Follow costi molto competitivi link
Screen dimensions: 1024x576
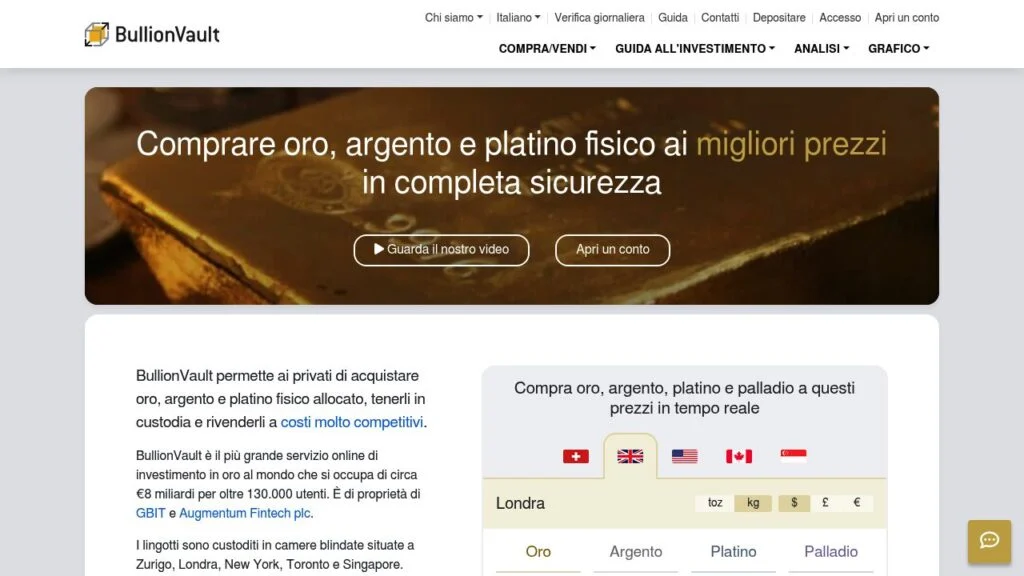click(x=351, y=422)
